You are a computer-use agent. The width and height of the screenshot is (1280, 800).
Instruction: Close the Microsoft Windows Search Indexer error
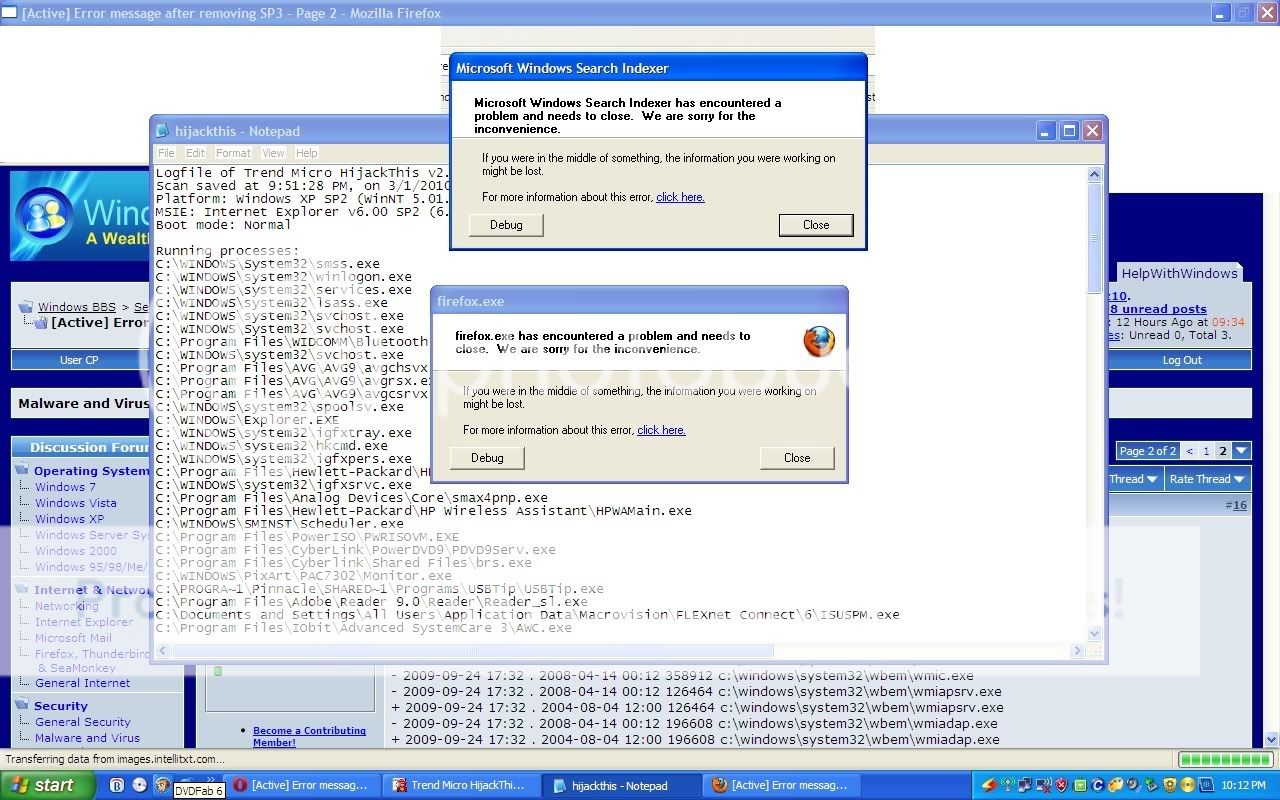[816, 225]
